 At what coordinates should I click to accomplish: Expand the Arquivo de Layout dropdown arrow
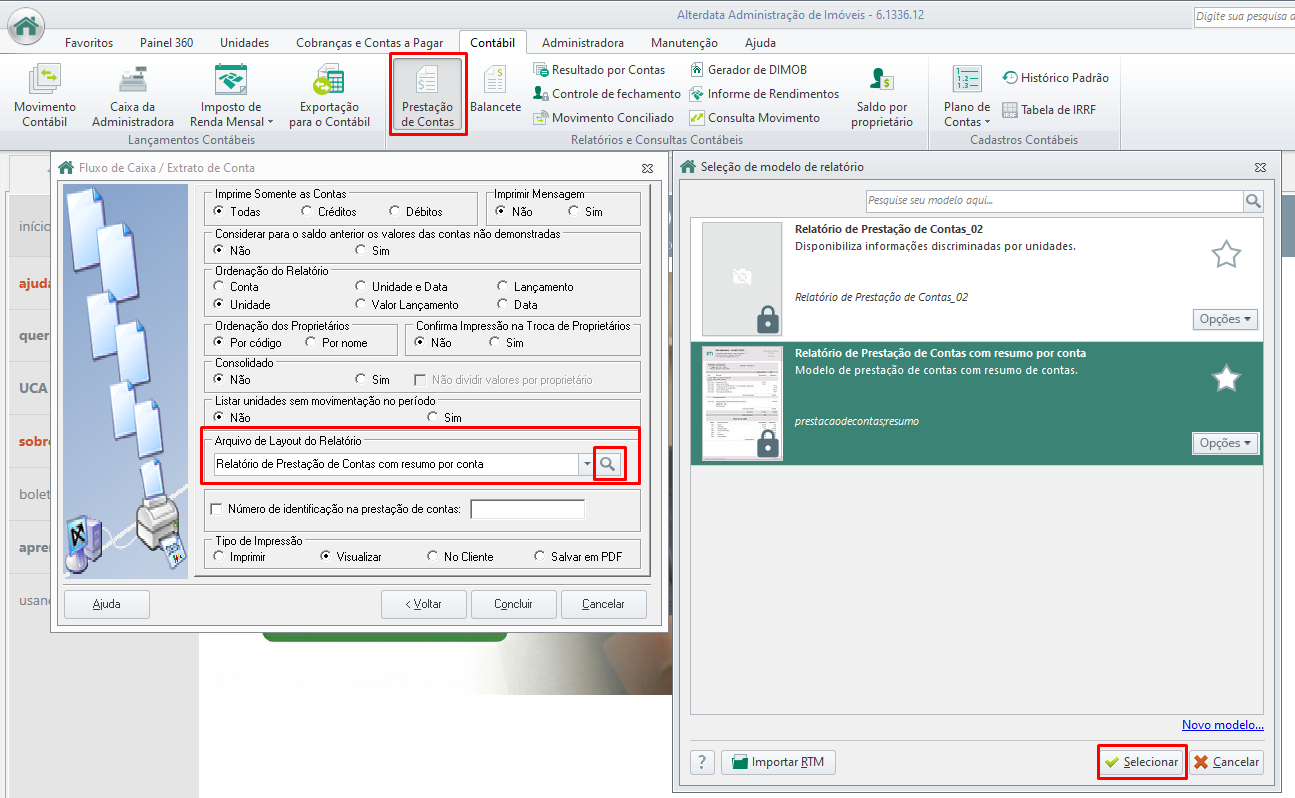(x=586, y=464)
